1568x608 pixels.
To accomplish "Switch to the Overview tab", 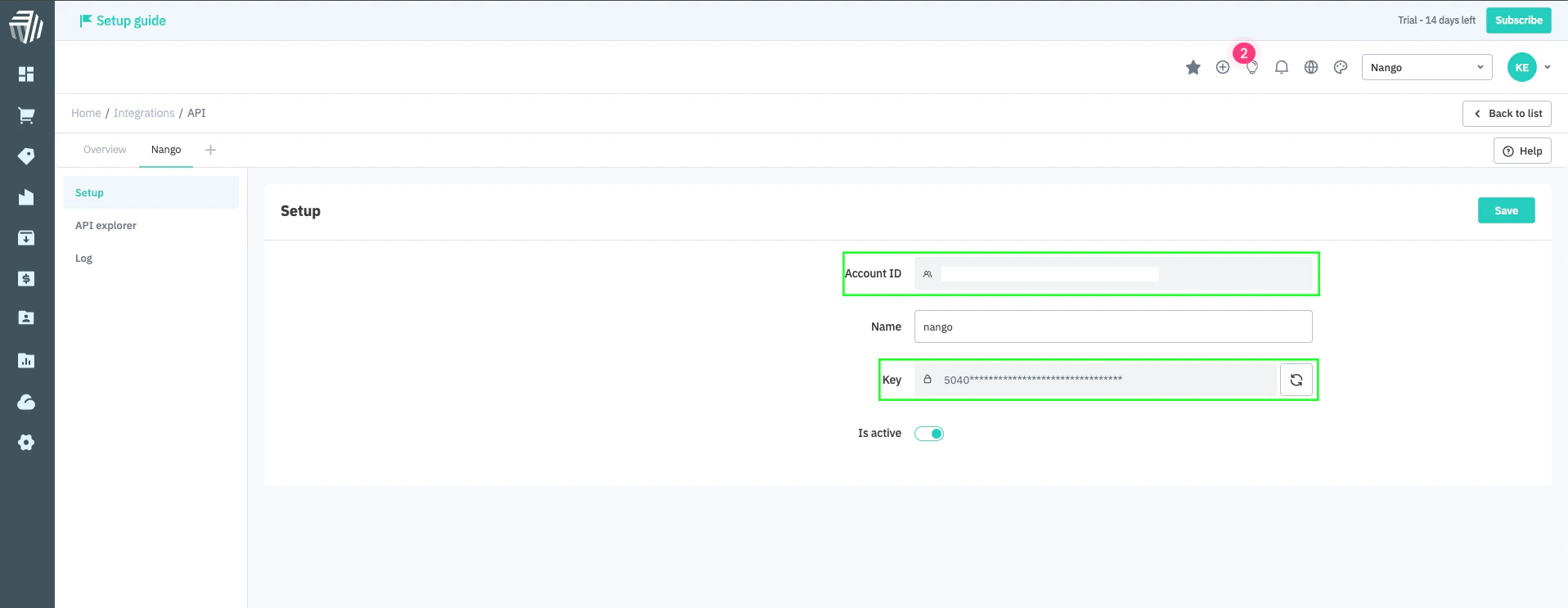I will pyautogui.click(x=105, y=150).
